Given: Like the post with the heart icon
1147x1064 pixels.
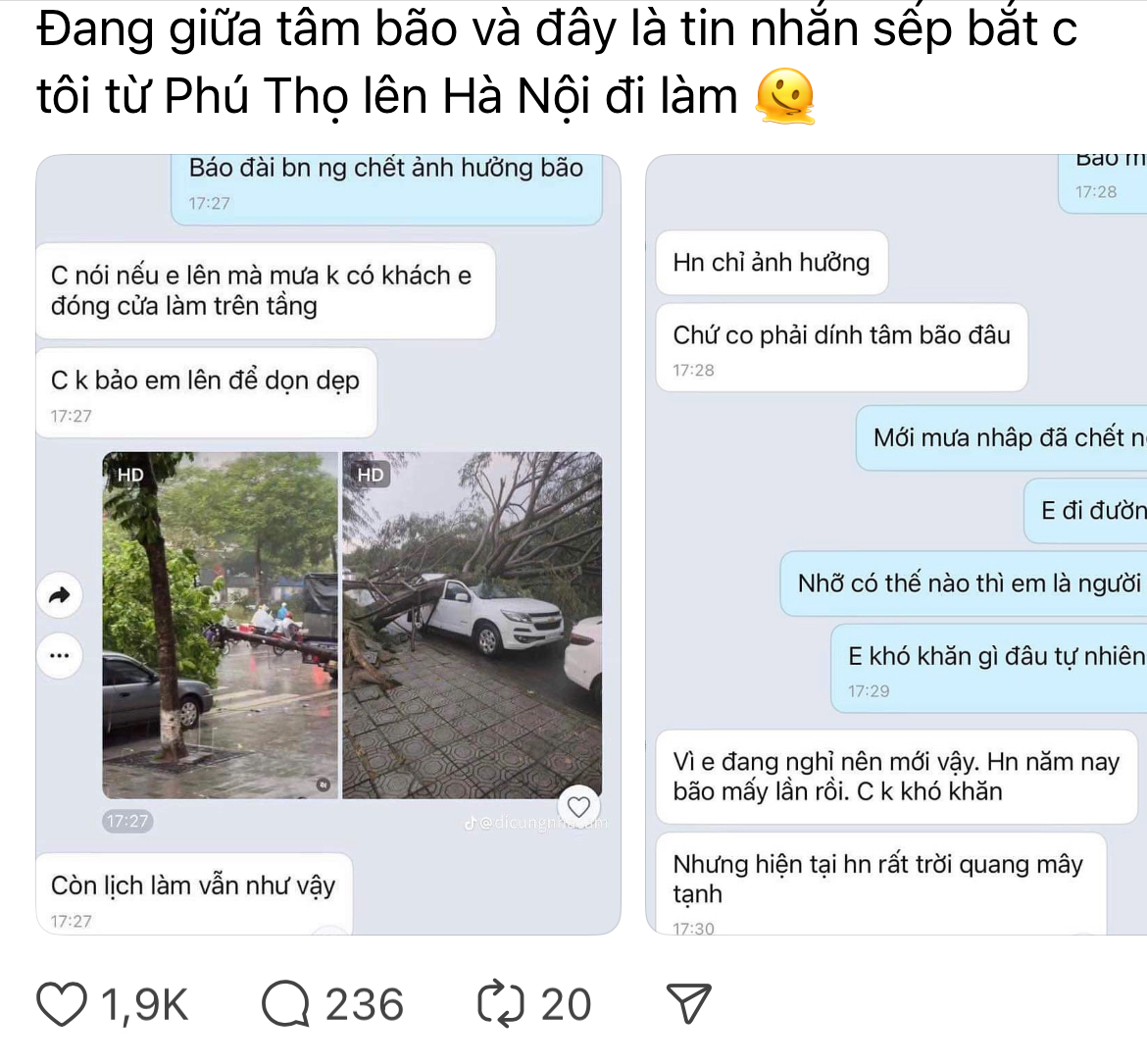Looking at the screenshot, I should click(x=62, y=1004).
